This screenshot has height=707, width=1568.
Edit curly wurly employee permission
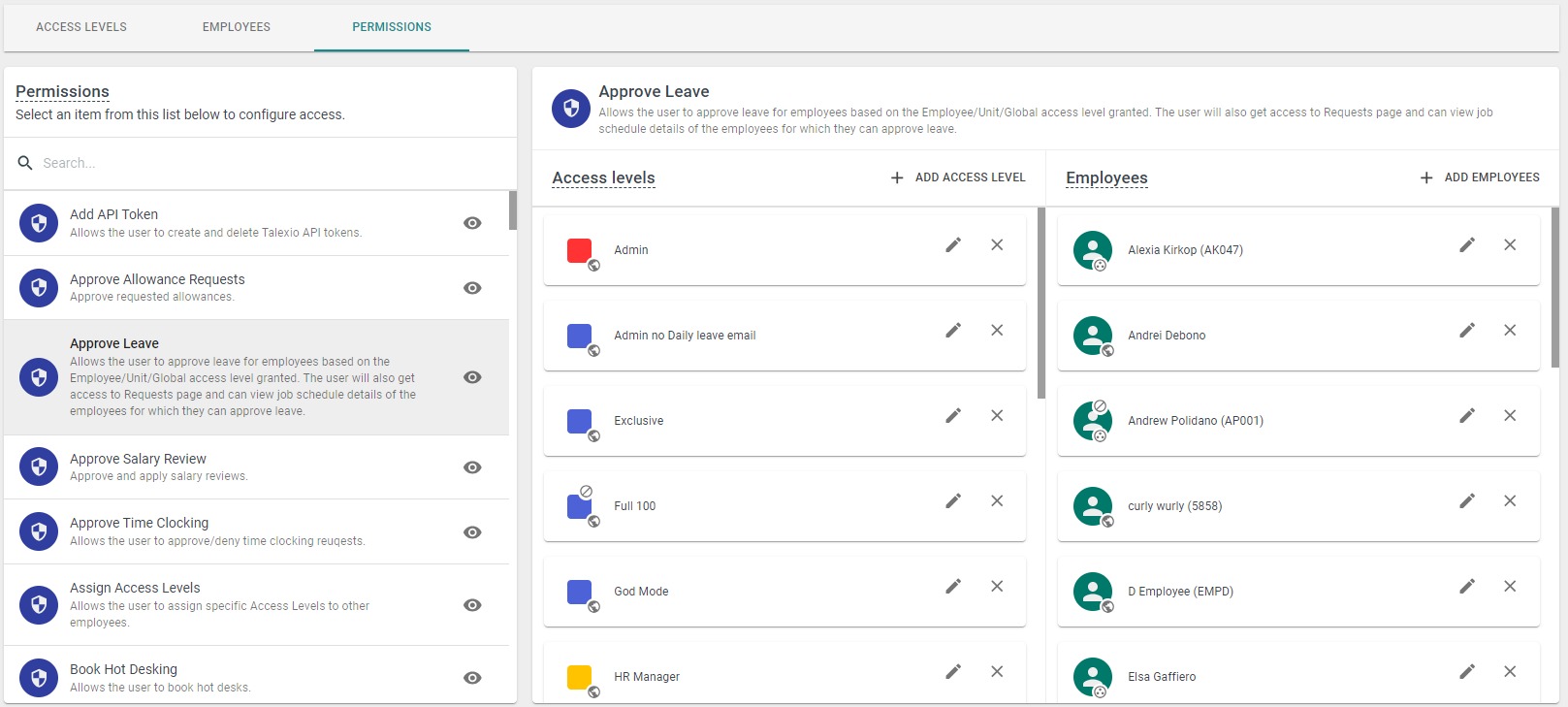[x=1467, y=501]
